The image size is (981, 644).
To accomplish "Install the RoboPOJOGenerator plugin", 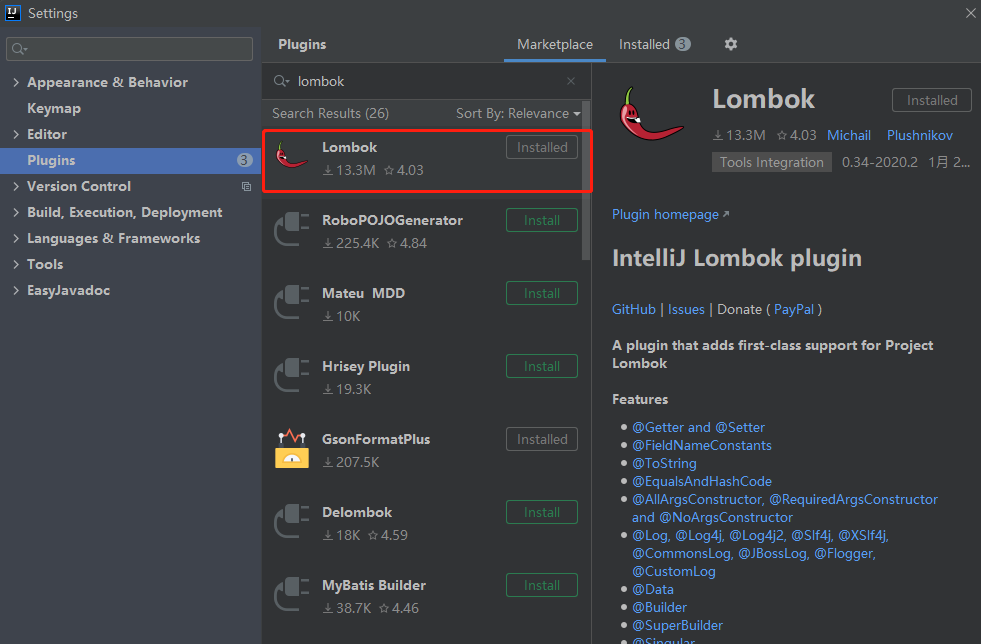I will click(x=541, y=220).
